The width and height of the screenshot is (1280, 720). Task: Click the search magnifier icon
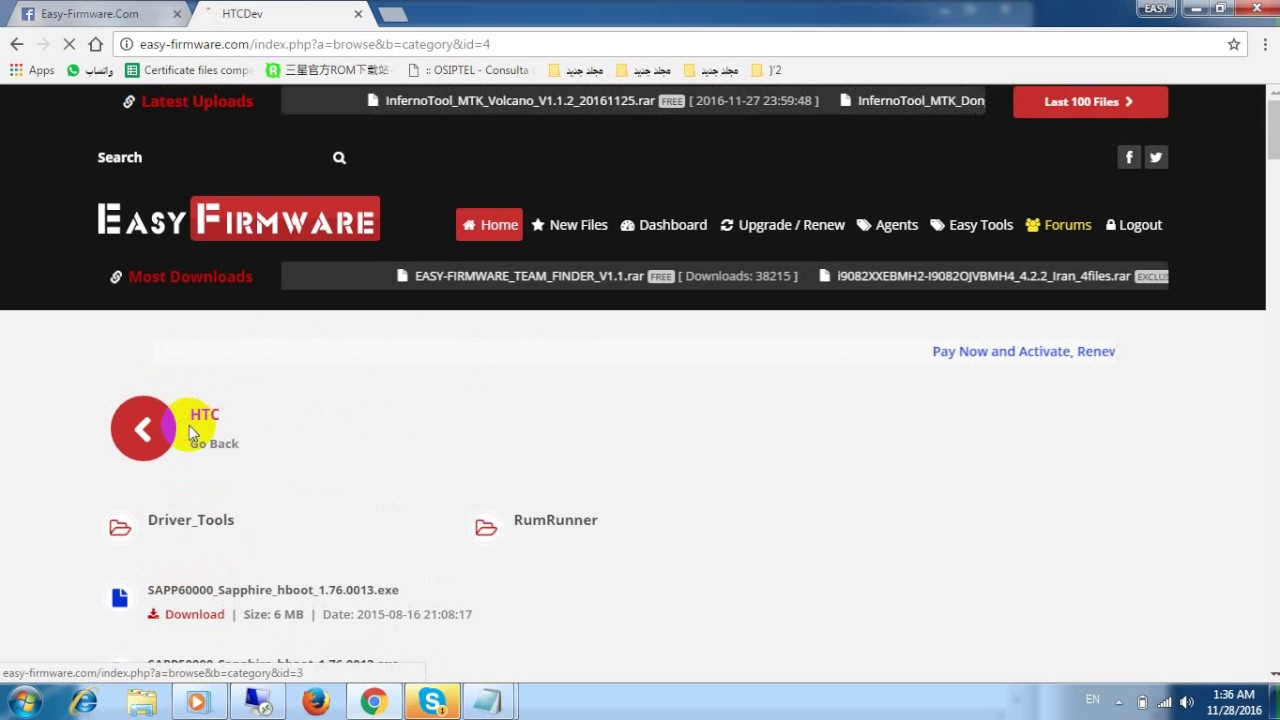tap(339, 157)
